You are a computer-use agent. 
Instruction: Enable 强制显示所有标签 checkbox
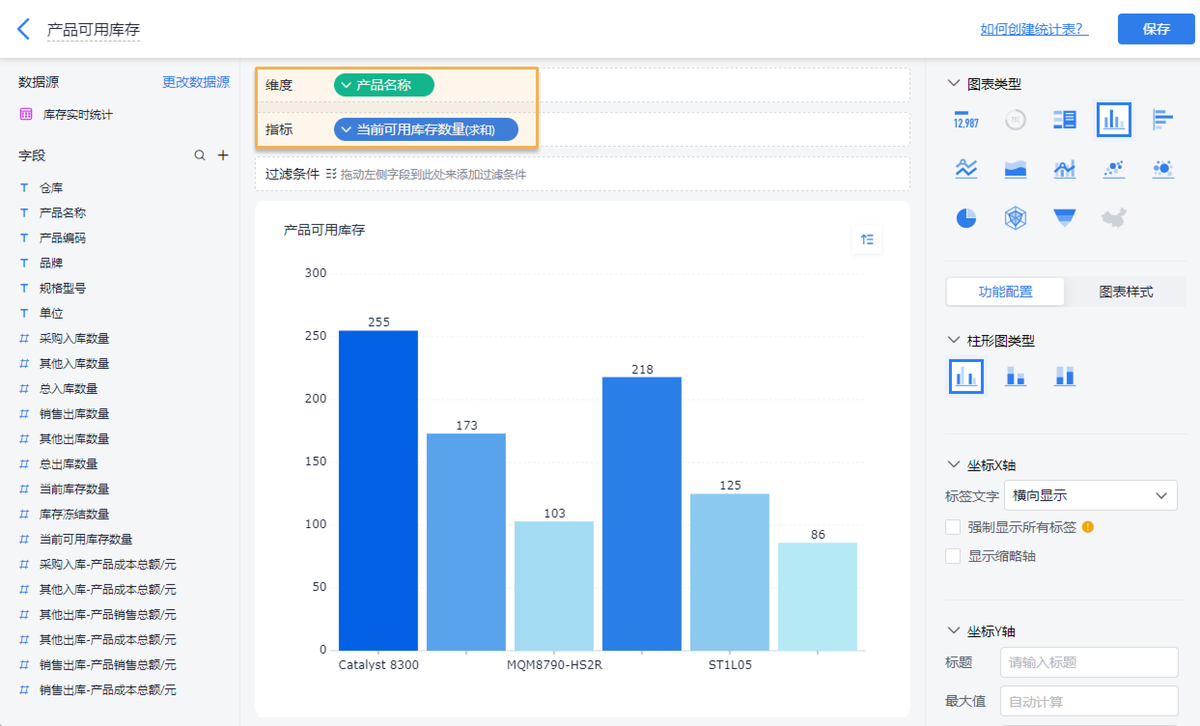(x=951, y=528)
